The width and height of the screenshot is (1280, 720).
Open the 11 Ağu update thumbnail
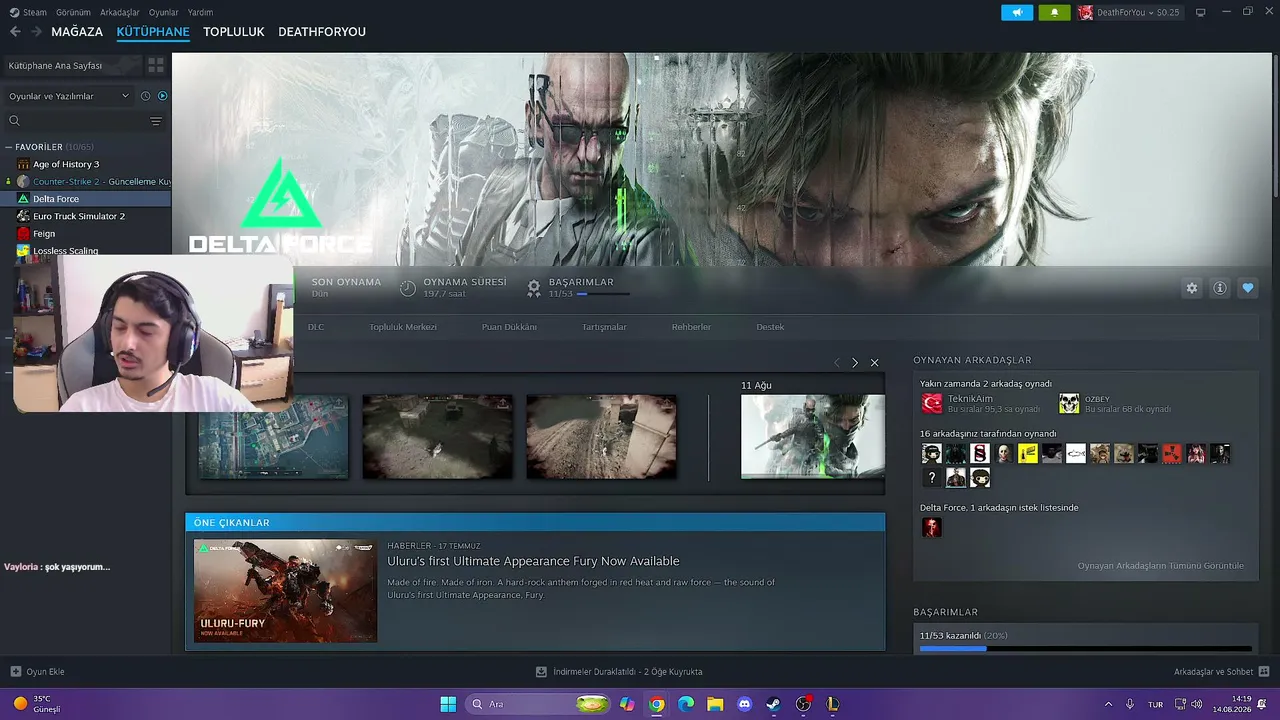point(812,436)
